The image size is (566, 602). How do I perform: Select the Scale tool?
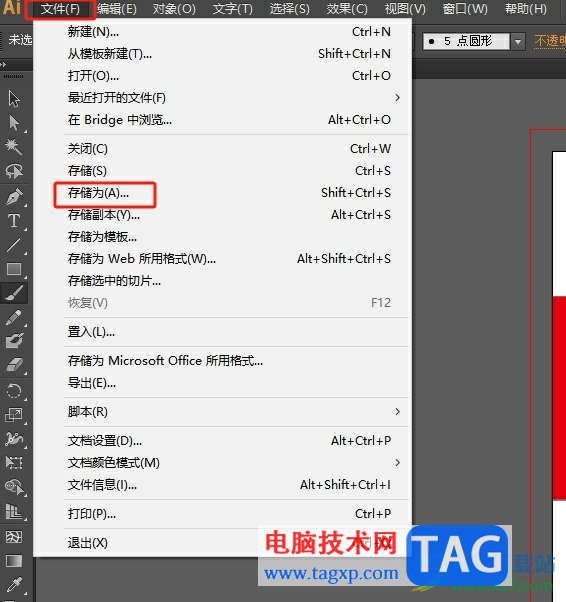tap(14, 415)
